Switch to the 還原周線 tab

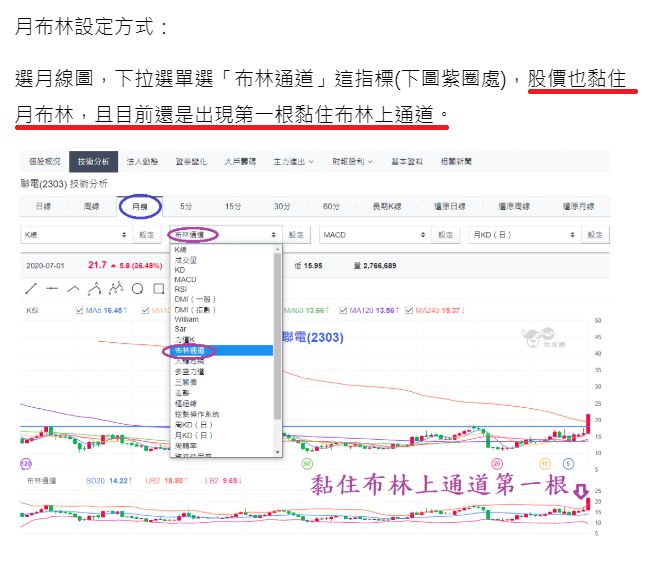pos(514,206)
